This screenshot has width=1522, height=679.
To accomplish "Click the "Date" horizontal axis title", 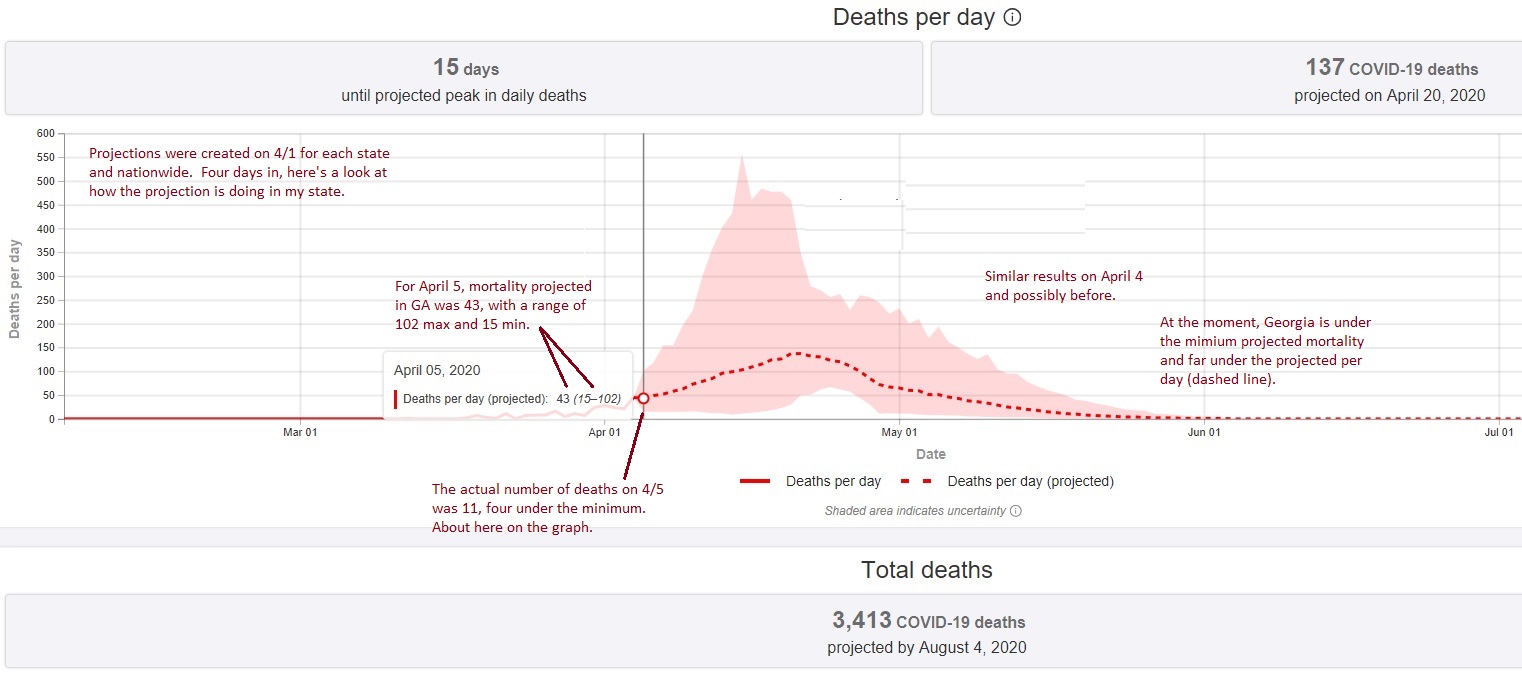I will [930, 454].
